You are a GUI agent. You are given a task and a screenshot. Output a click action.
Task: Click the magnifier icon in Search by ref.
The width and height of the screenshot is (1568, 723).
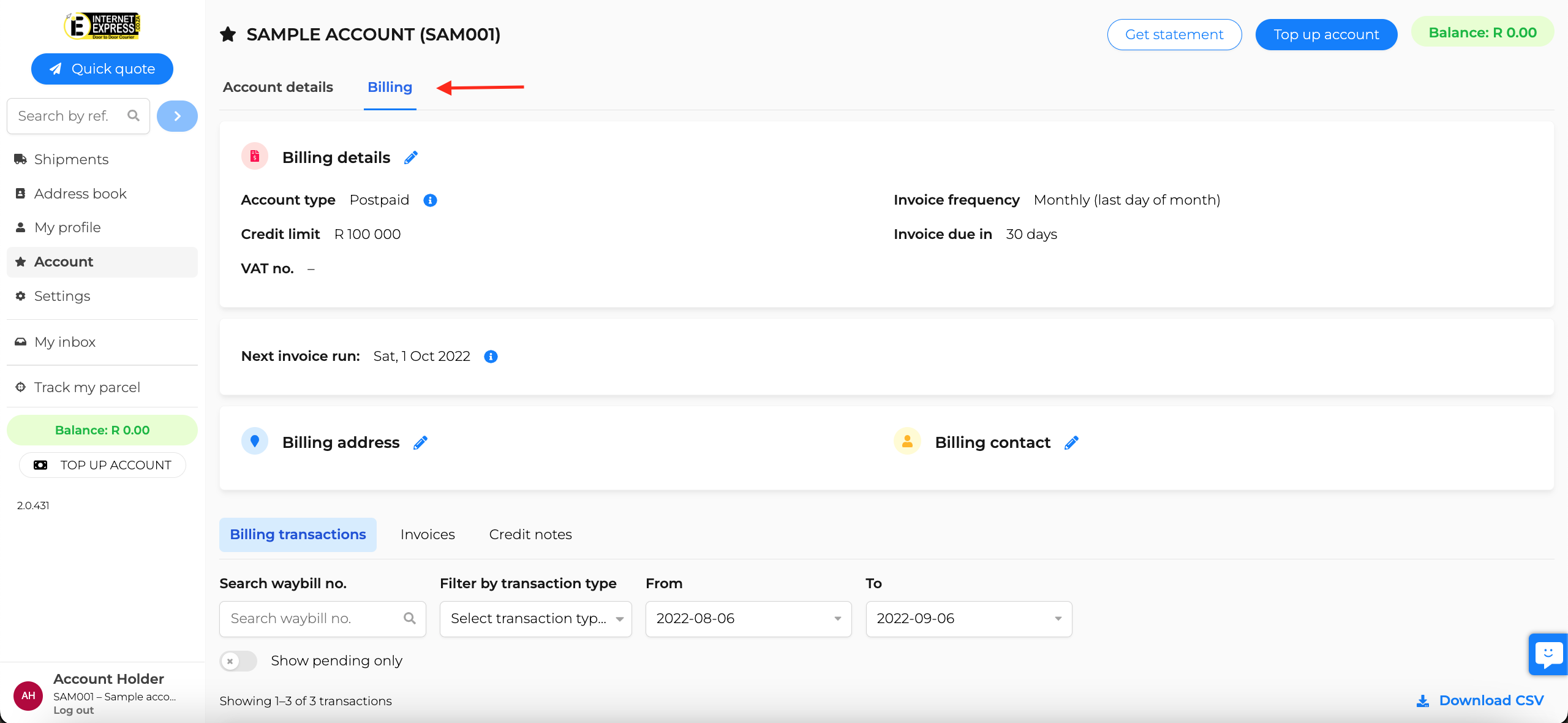click(x=134, y=116)
